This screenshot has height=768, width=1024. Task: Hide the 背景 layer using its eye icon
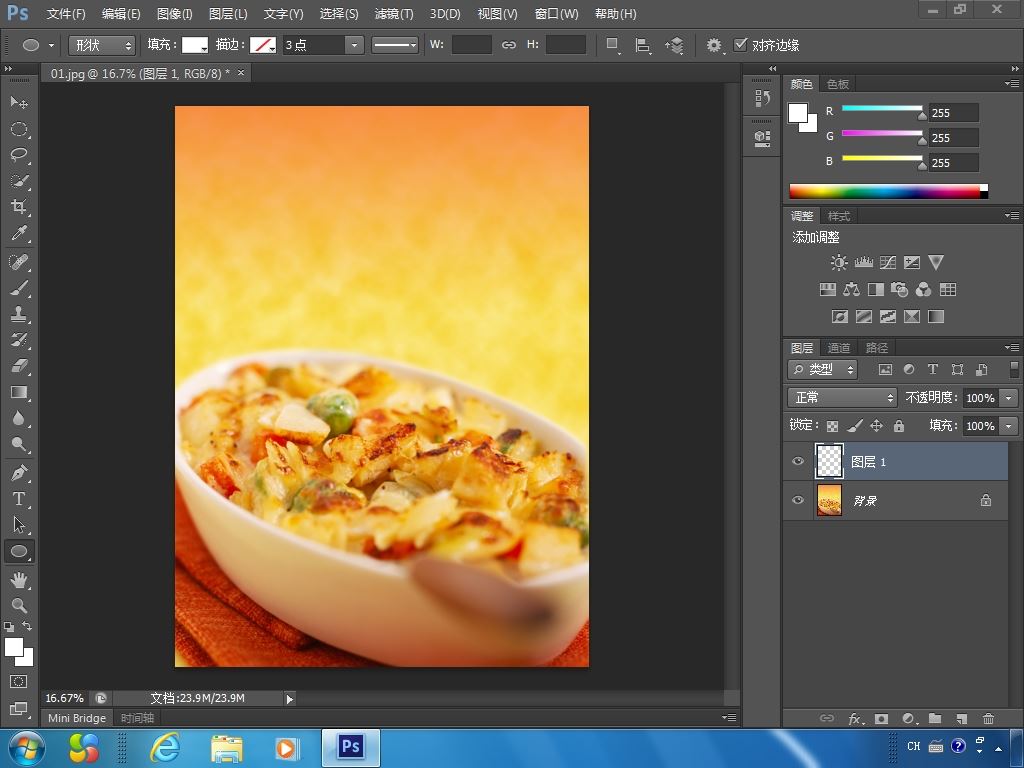pyautogui.click(x=798, y=500)
